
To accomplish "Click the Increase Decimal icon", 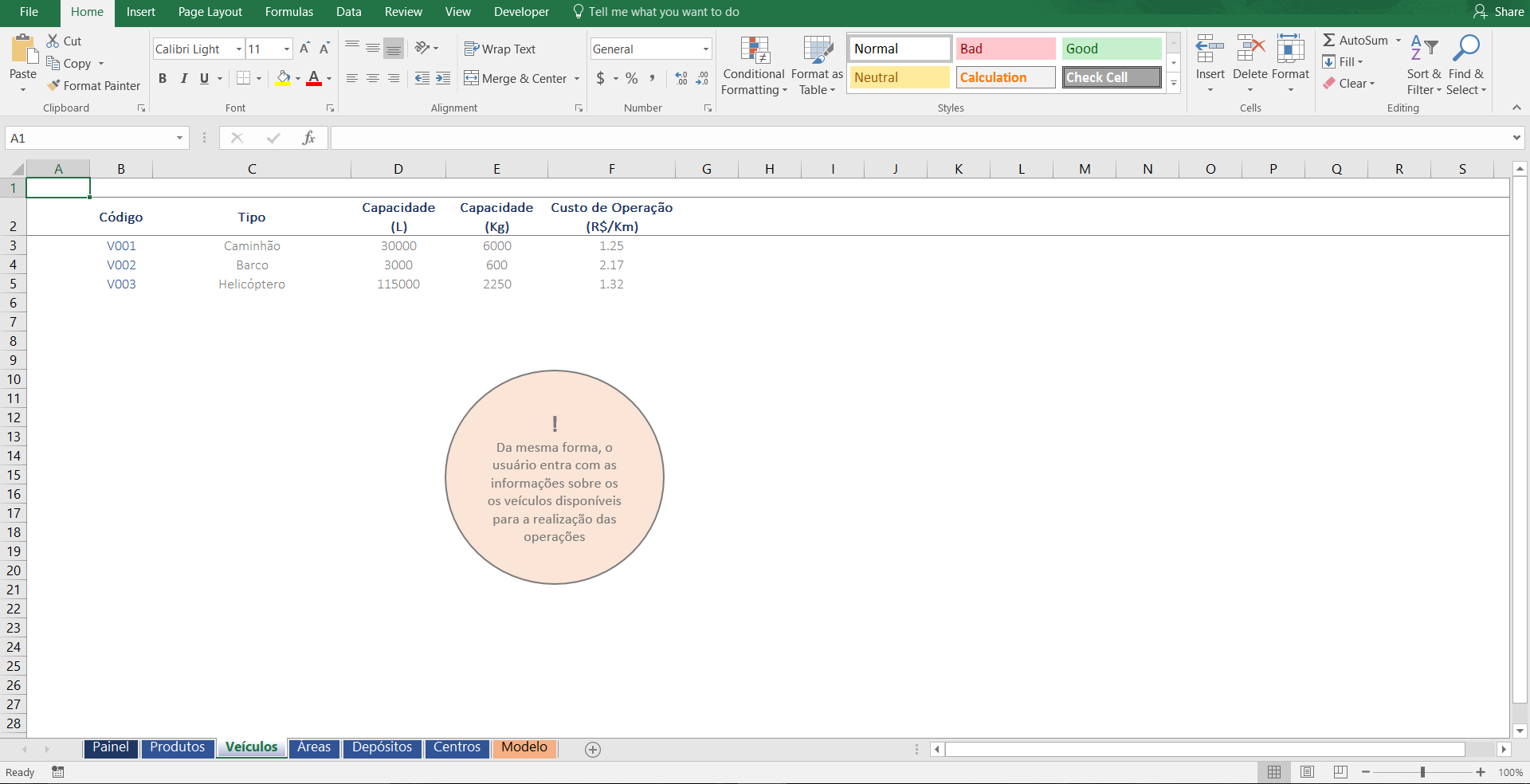I will [681, 78].
